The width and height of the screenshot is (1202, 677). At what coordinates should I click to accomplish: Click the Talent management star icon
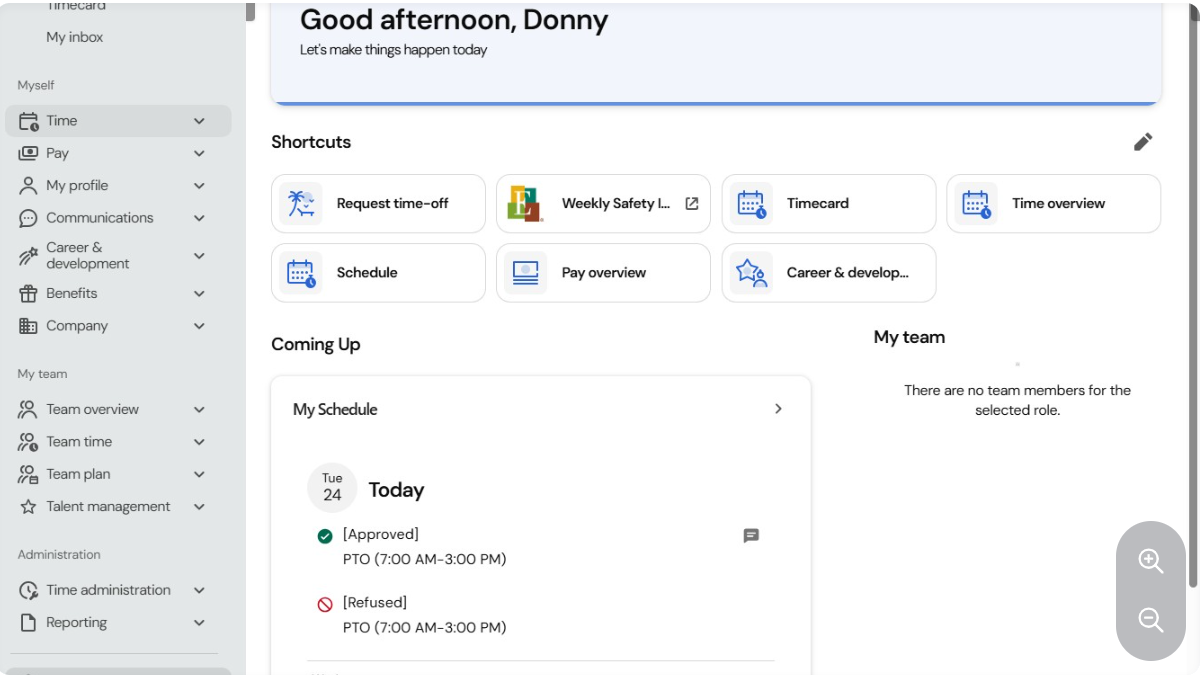click(28, 507)
